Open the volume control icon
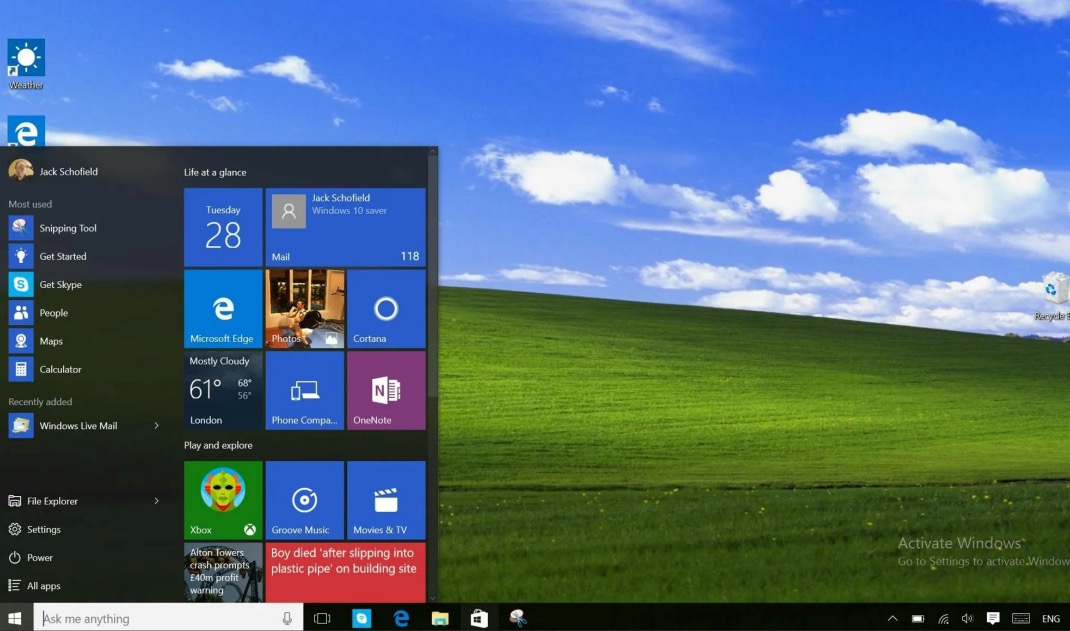 968,619
